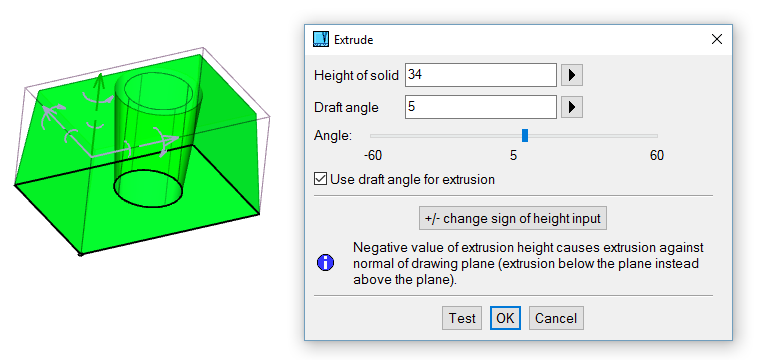
Task: Uncheck Use draft angle for extrusion
Action: 320,179
